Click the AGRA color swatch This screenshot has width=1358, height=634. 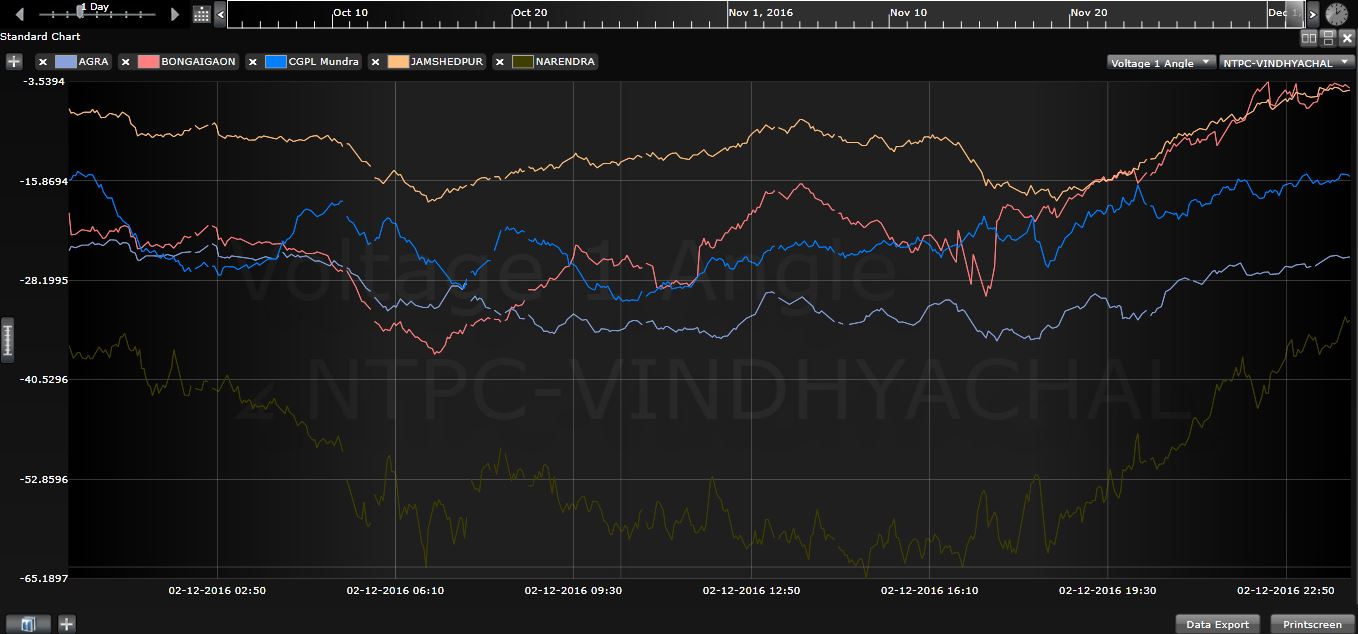66,62
